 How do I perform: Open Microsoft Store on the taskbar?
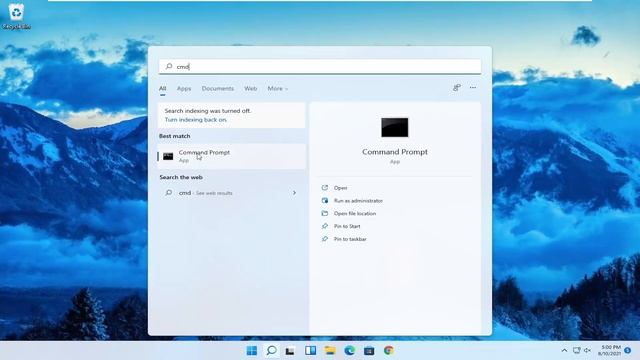369,351
